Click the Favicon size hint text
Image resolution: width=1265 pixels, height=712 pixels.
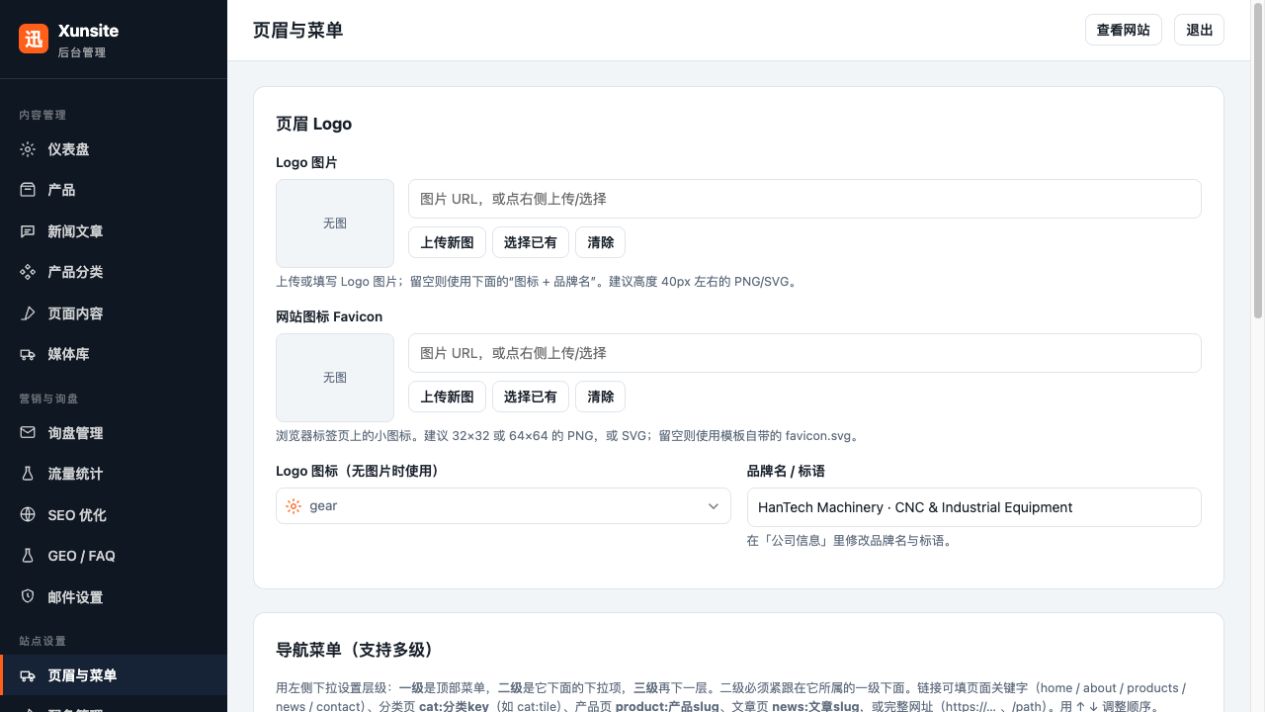[569, 436]
